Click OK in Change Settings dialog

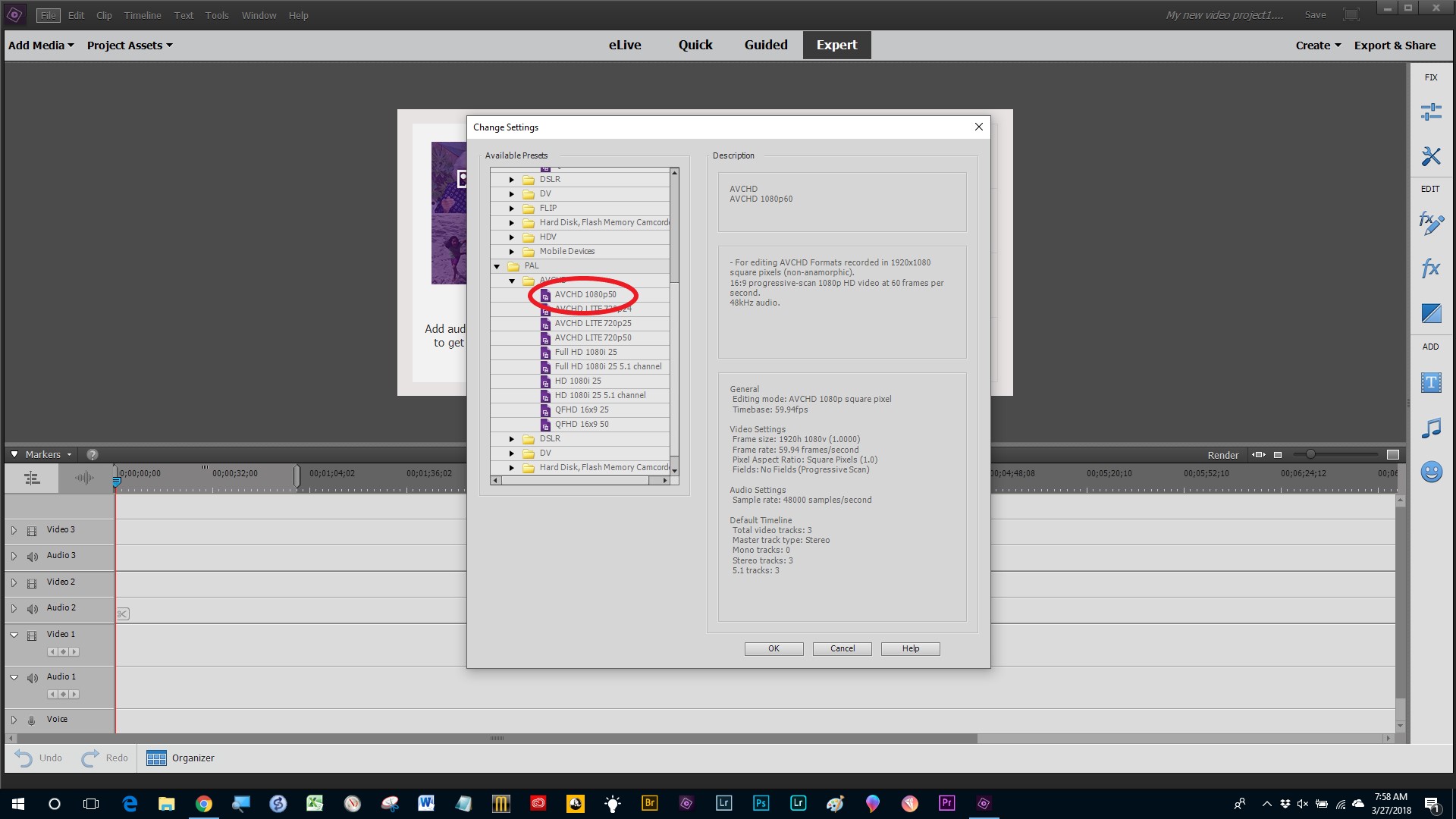773,649
